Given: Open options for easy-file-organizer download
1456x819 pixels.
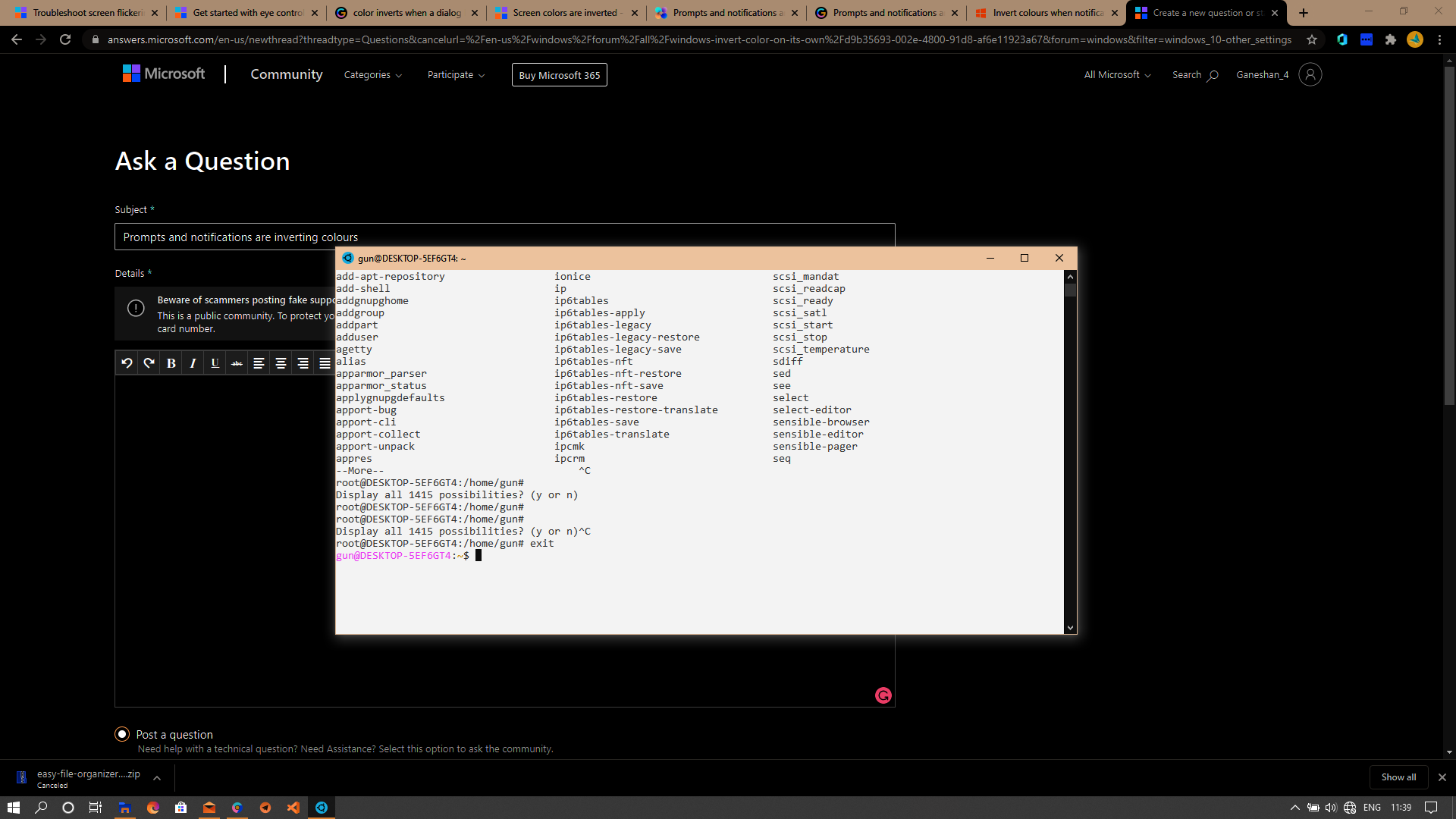Looking at the screenshot, I should pos(157,778).
